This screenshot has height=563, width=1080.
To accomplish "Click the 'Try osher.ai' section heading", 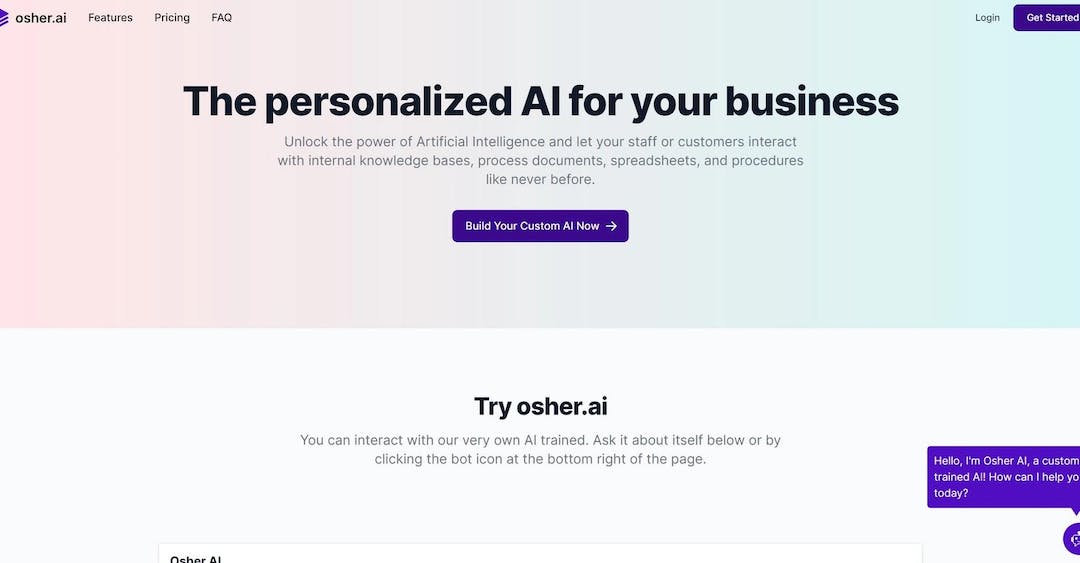I will click(x=541, y=406).
